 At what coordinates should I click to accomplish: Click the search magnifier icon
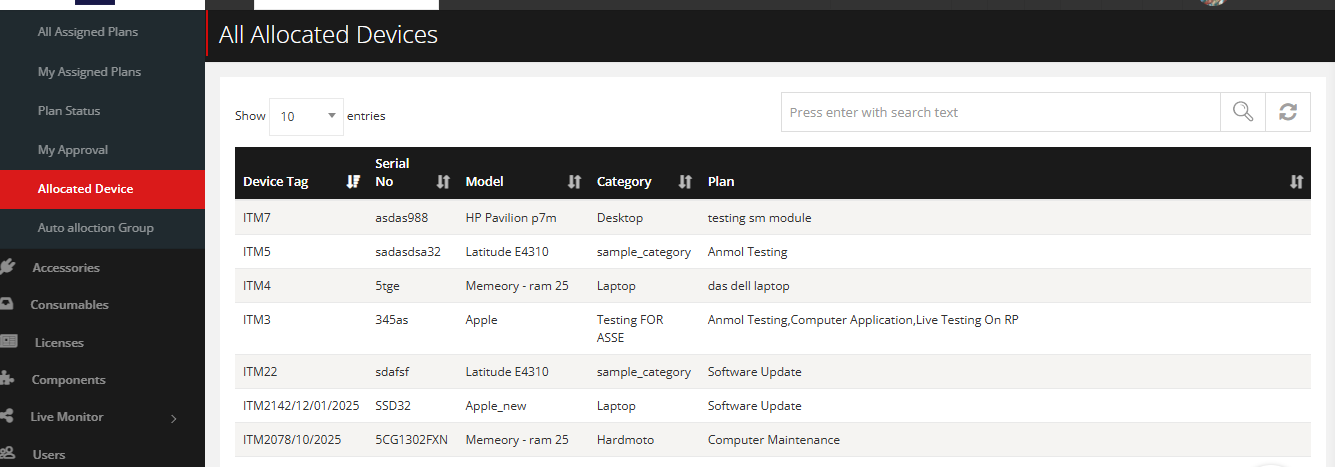tap(1243, 112)
